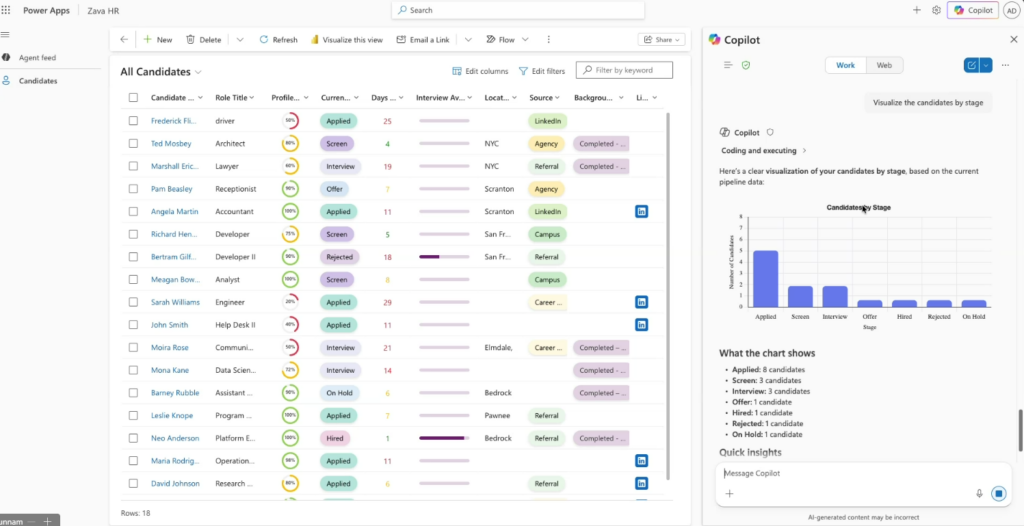Expand the All Candidates view dropdown
Viewport: 1024px width, 526px height.
tap(199, 72)
